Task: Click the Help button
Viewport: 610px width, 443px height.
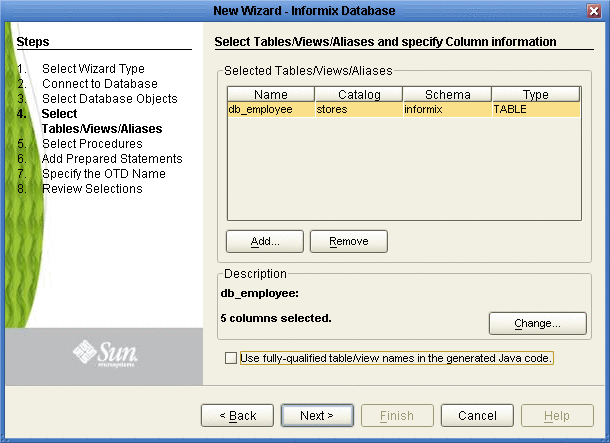Action: (x=557, y=415)
